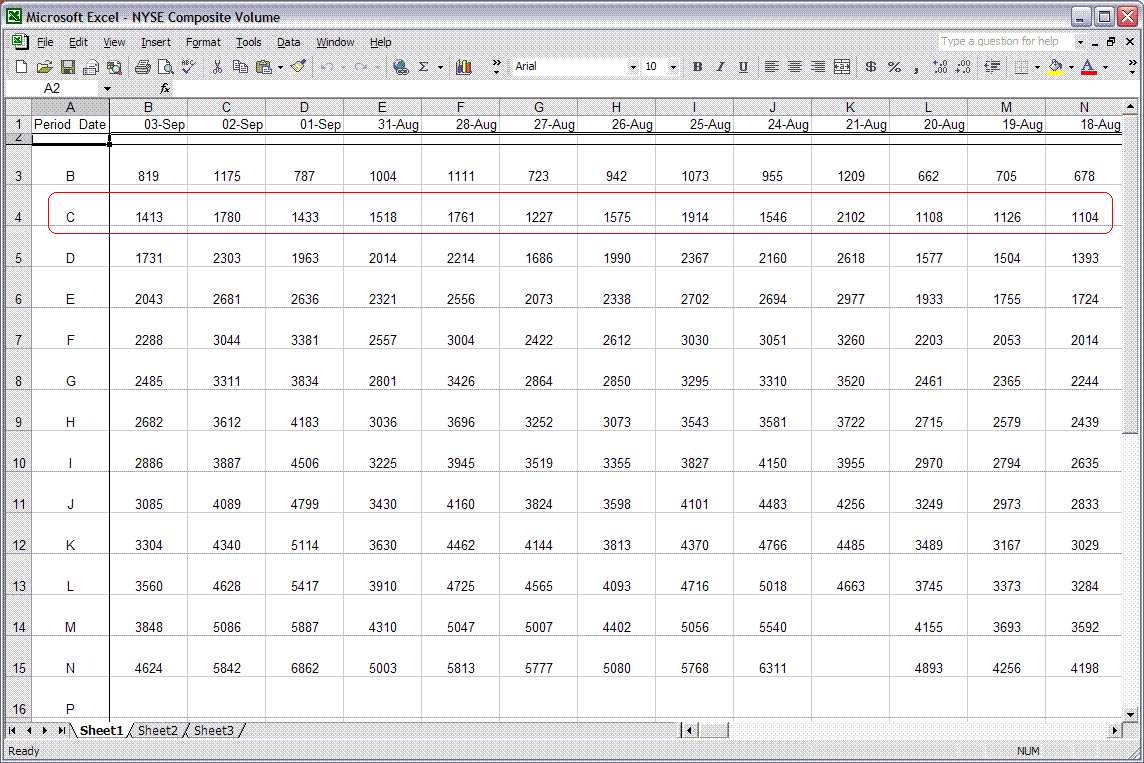The image size is (1144, 763).
Task: Open the Edit menu
Action: (78, 42)
